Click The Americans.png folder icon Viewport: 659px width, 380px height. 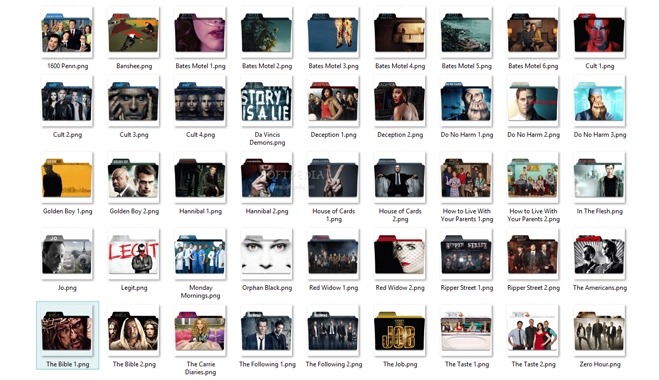pos(599,254)
